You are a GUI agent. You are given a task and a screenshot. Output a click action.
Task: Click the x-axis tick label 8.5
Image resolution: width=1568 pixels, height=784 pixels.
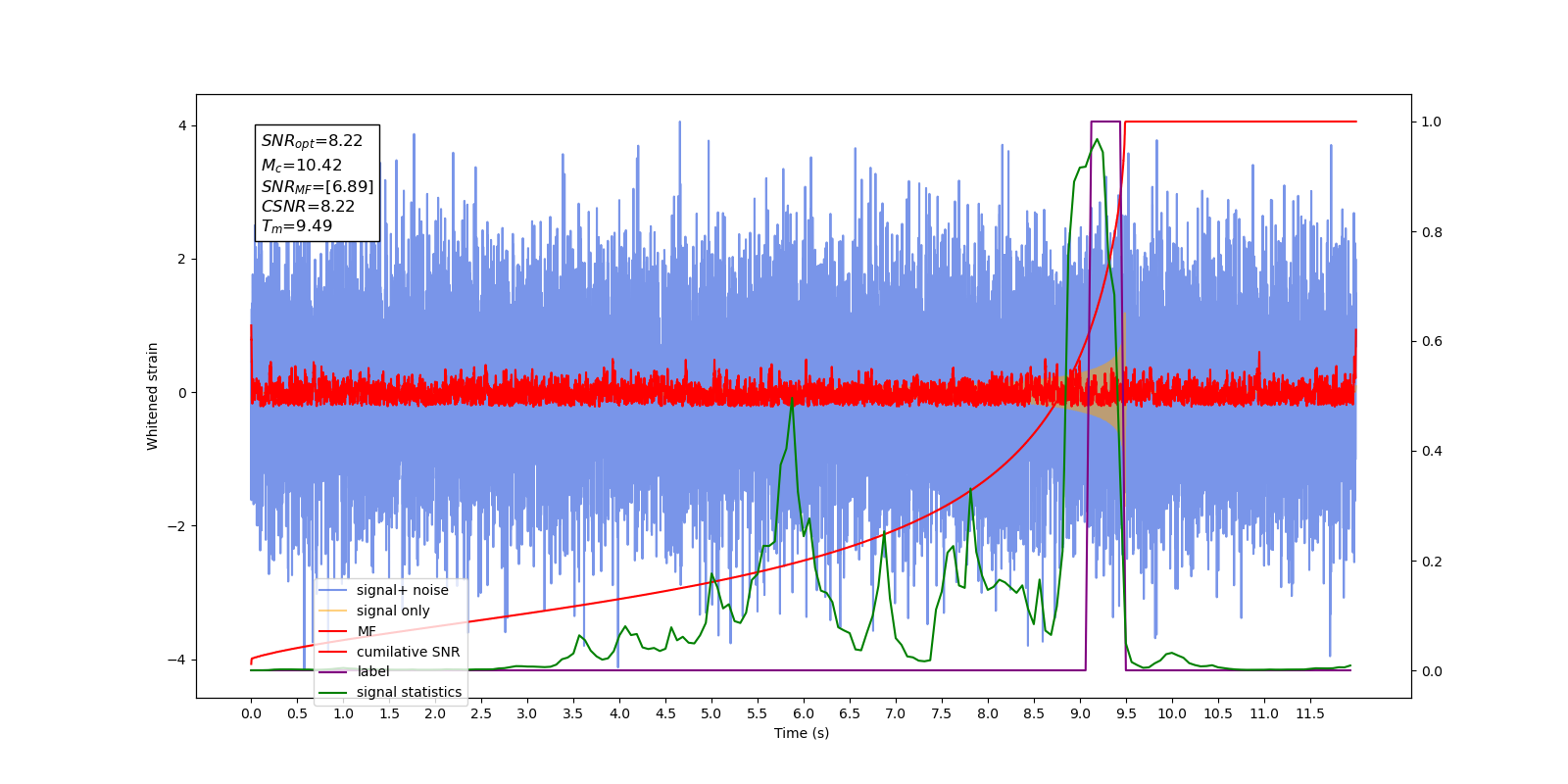click(x=1034, y=713)
